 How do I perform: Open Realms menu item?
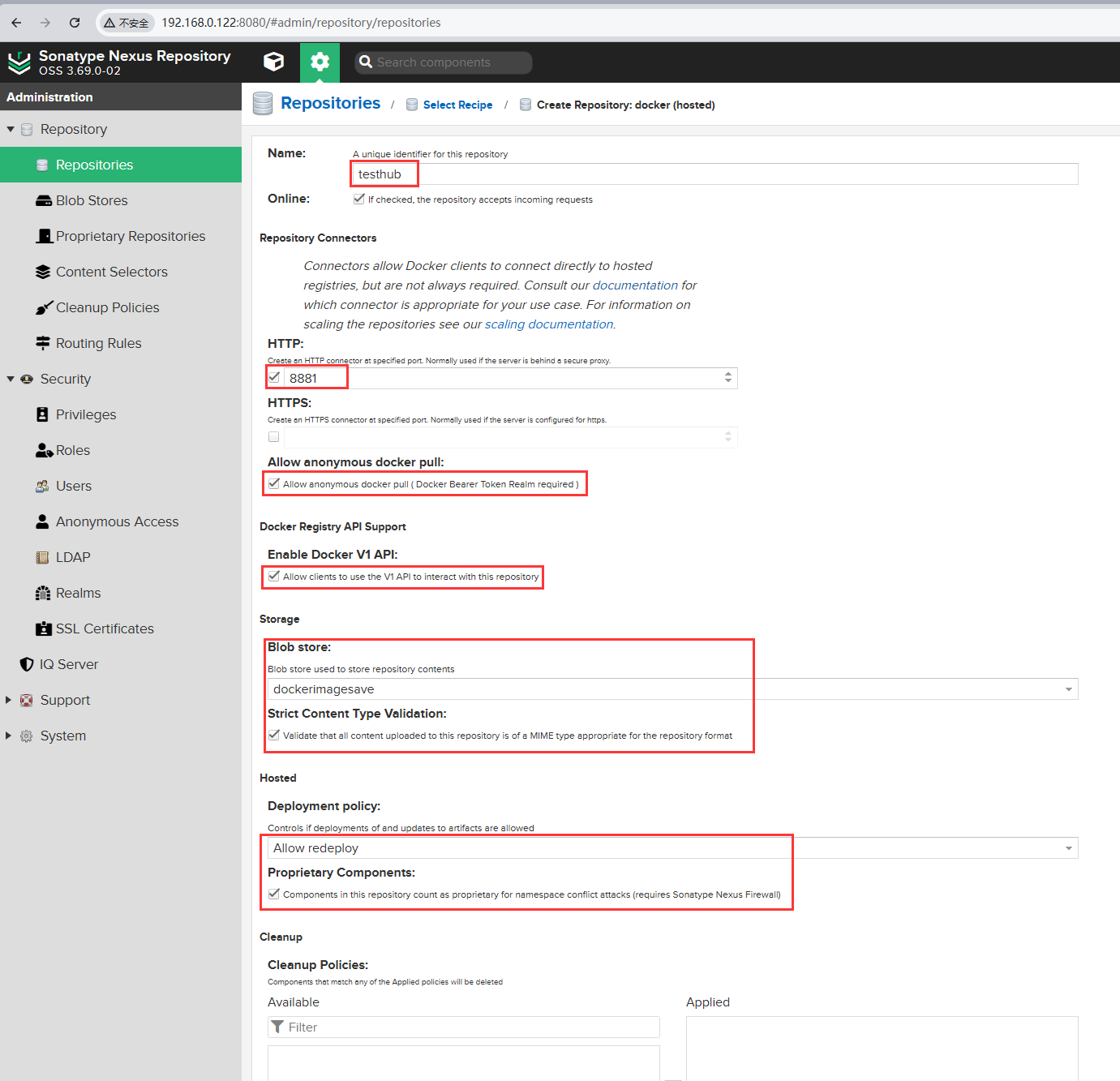121,593
